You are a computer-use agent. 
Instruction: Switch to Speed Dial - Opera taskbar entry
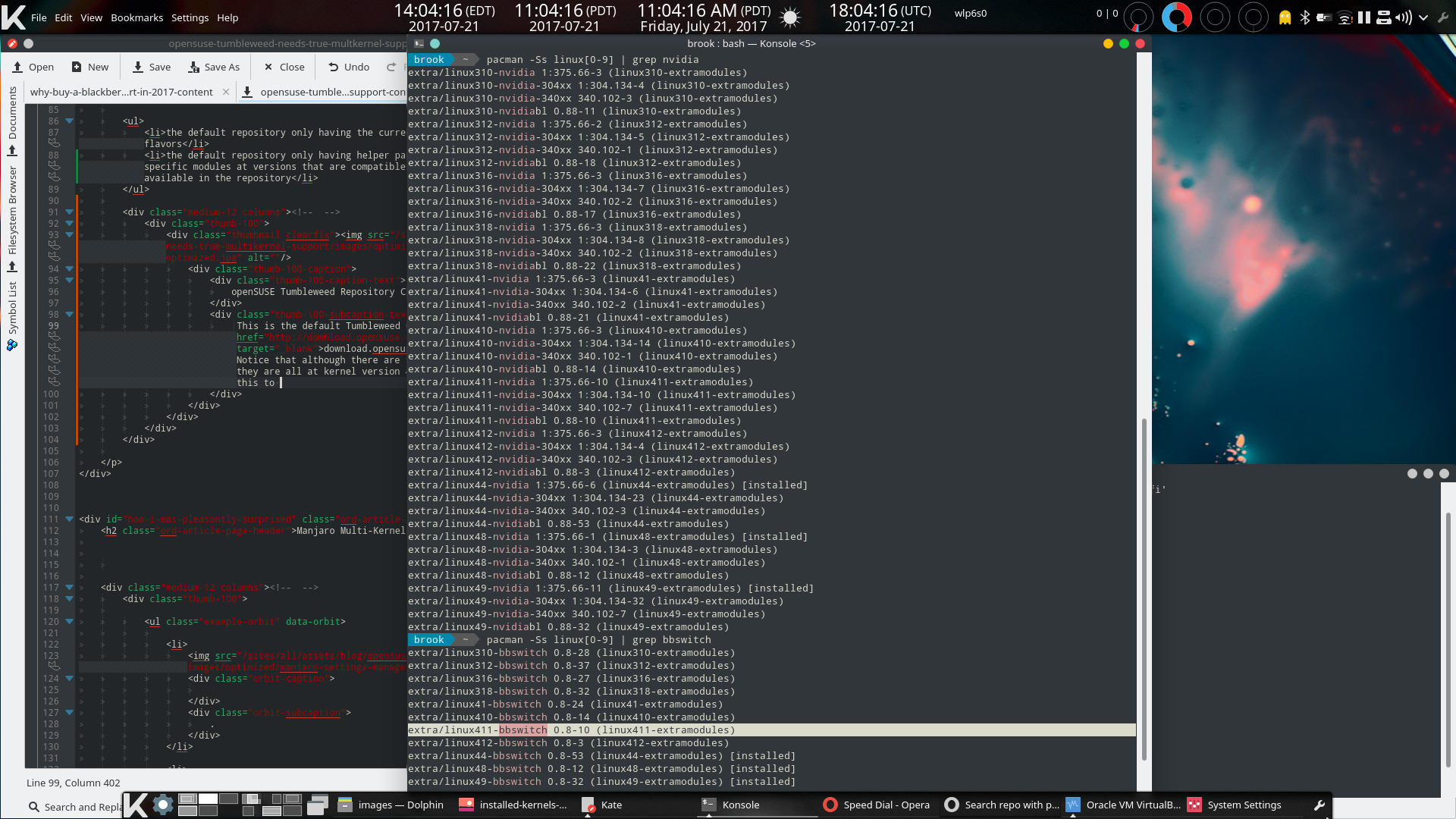pos(878,805)
